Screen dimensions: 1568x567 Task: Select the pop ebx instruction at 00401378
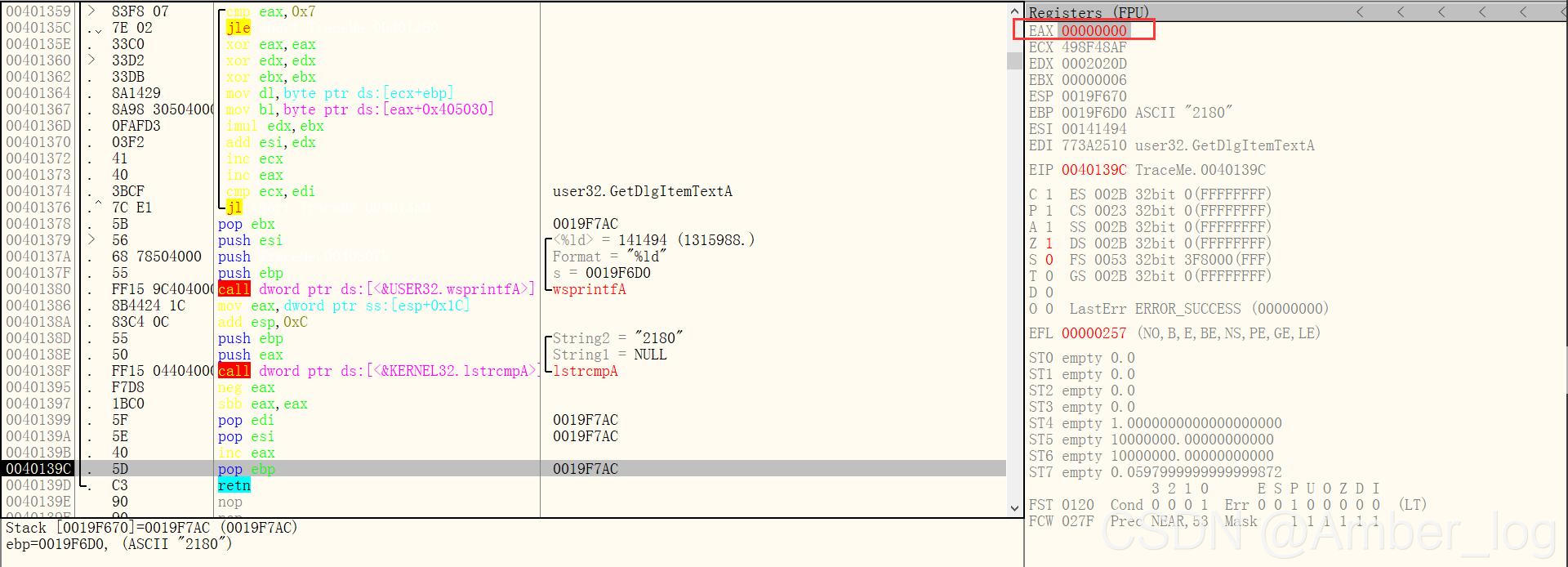click(x=247, y=224)
